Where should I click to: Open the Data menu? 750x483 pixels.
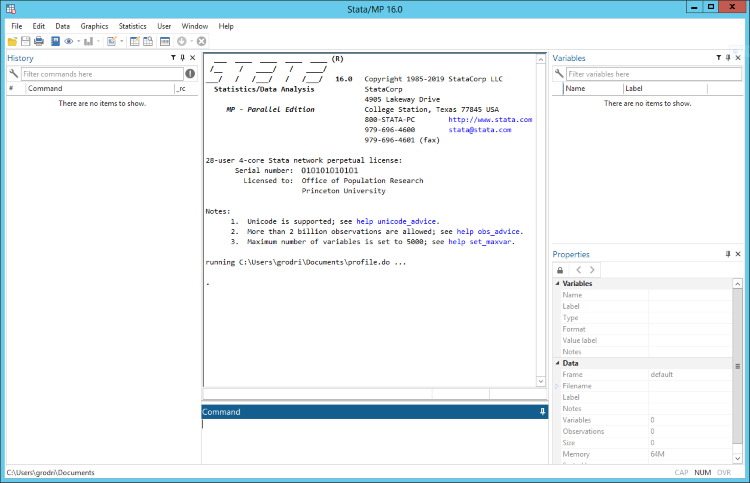(63, 26)
